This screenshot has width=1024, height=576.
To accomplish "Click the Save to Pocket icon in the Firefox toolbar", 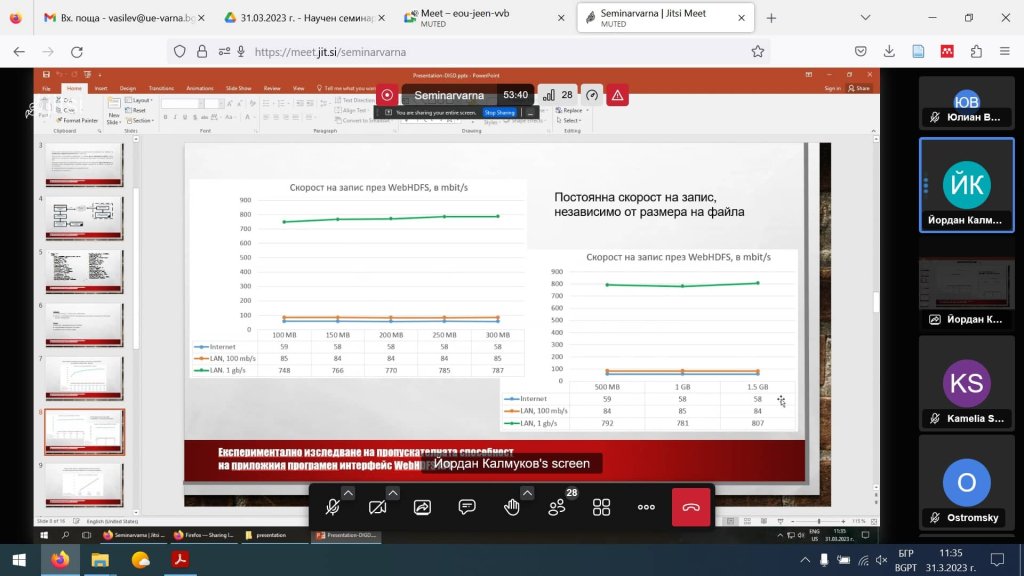I will [861, 52].
